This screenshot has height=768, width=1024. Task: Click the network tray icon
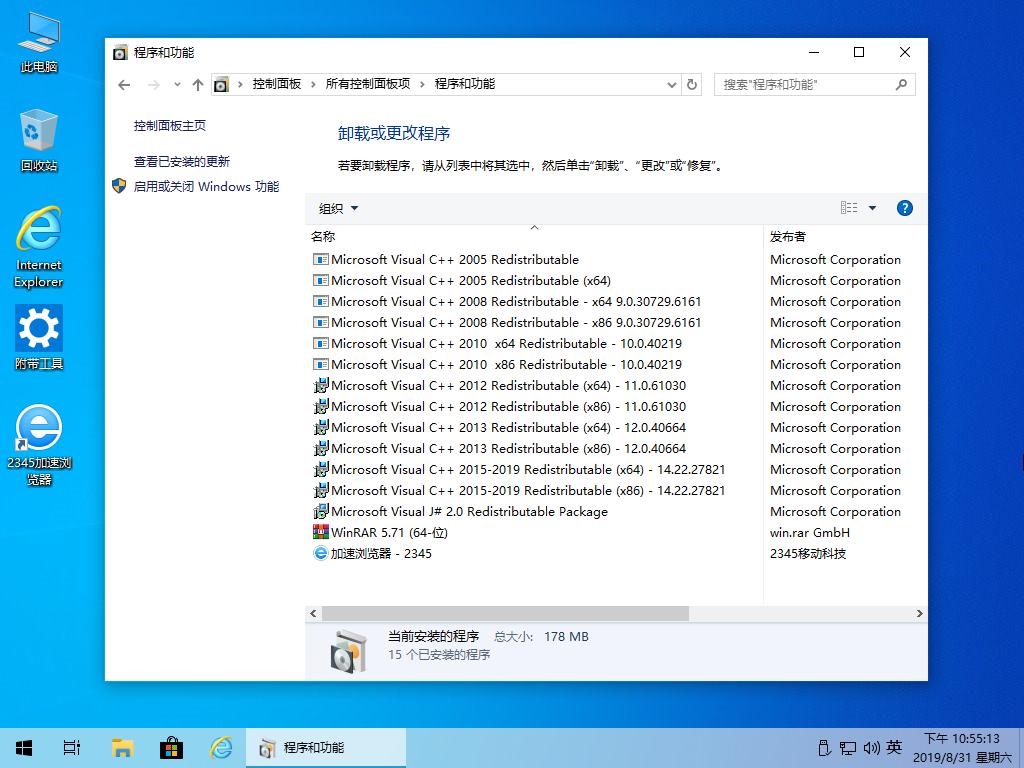click(x=848, y=748)
